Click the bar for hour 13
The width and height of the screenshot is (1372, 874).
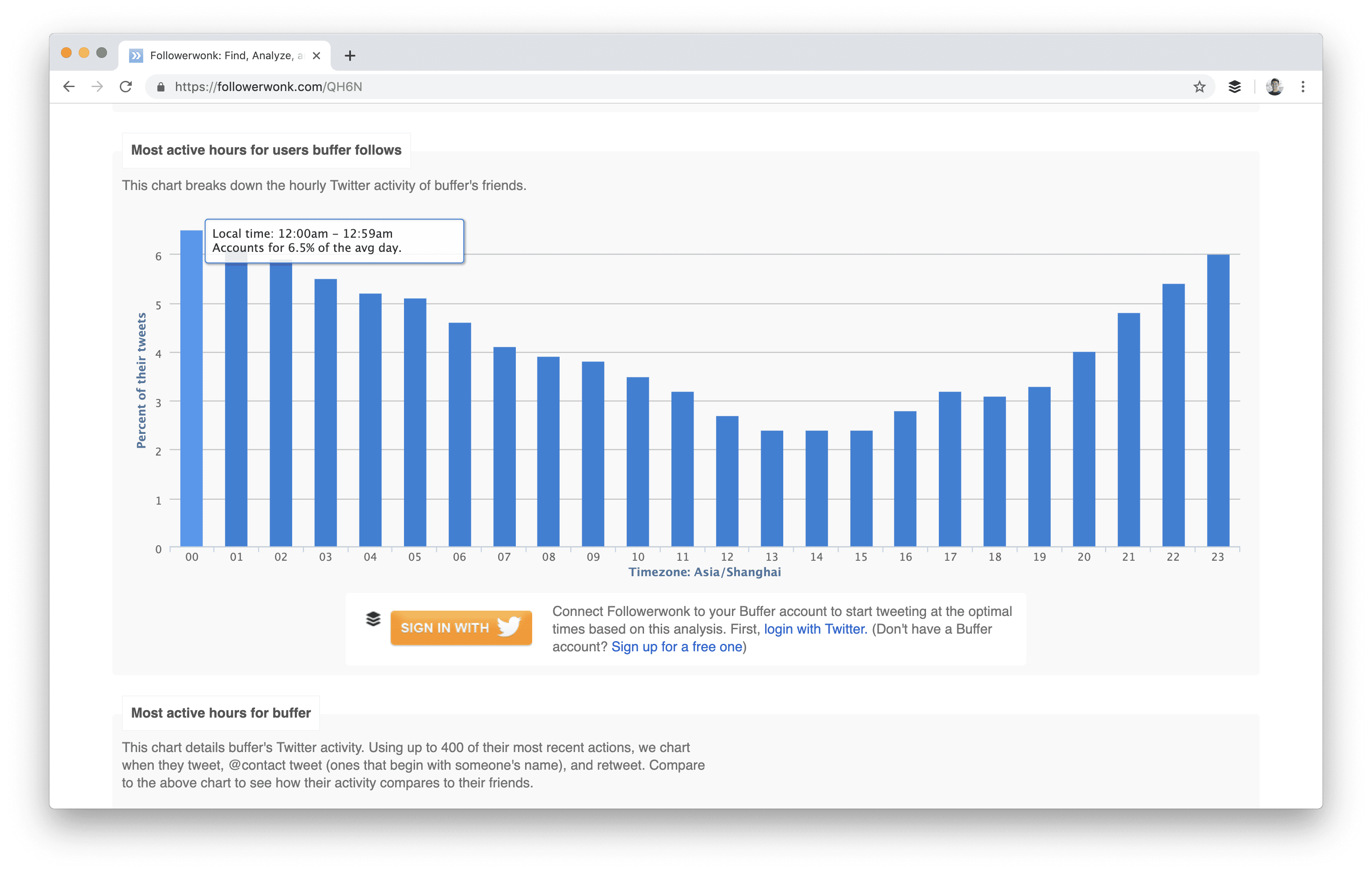click(772, 488)
